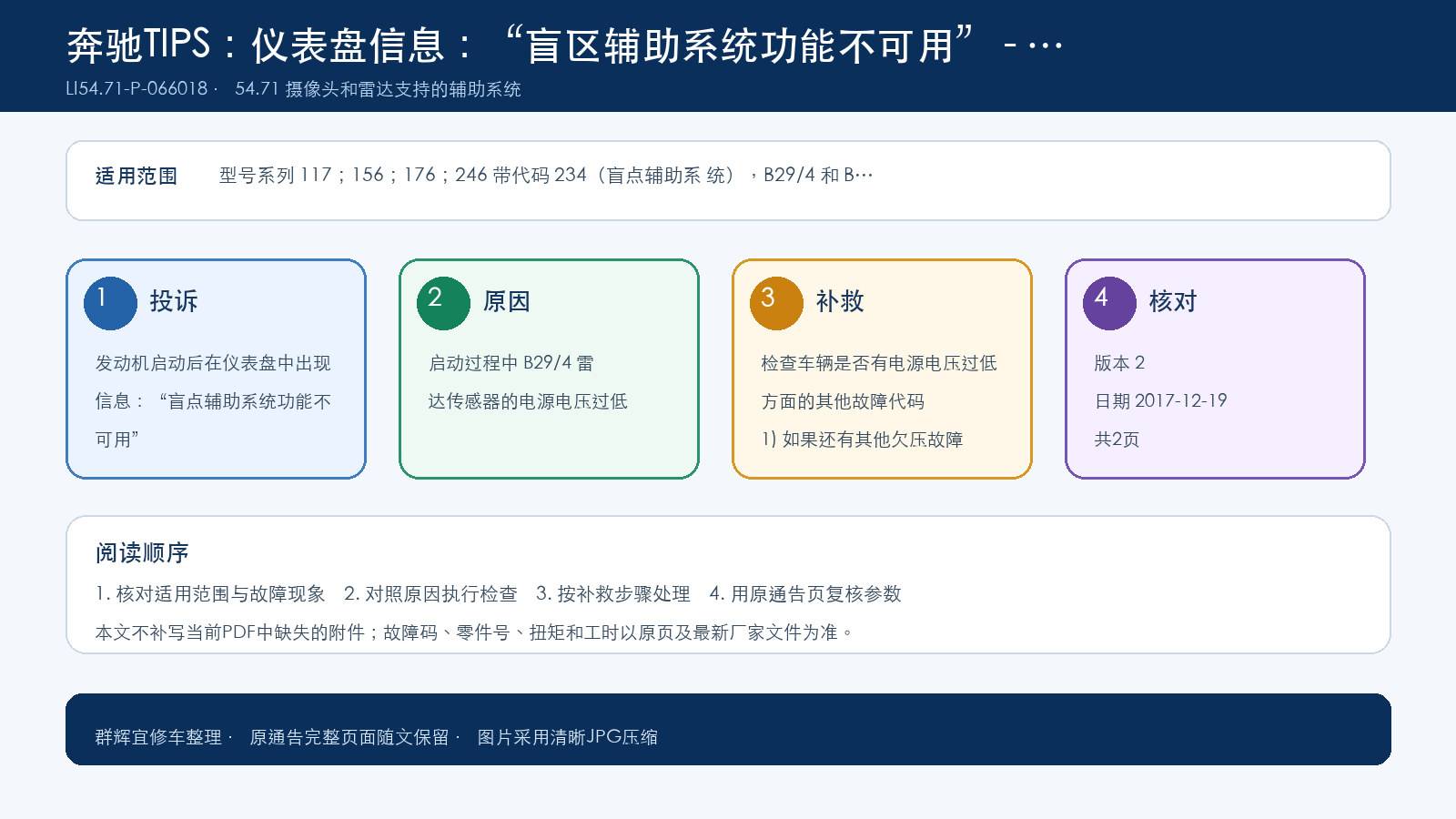
Task: Click footer text 群辉宜修车整理
Action: (158, 737)
